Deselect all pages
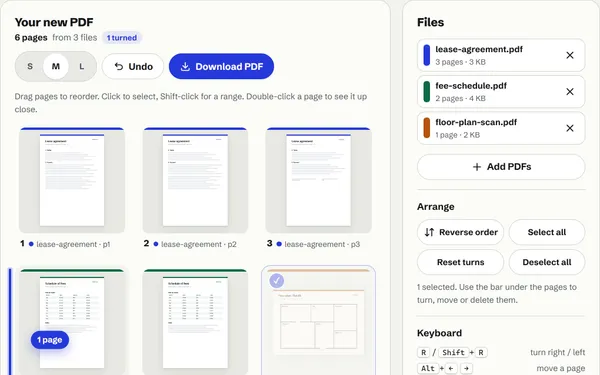This screenshot has width=600, height=375. 547,262
